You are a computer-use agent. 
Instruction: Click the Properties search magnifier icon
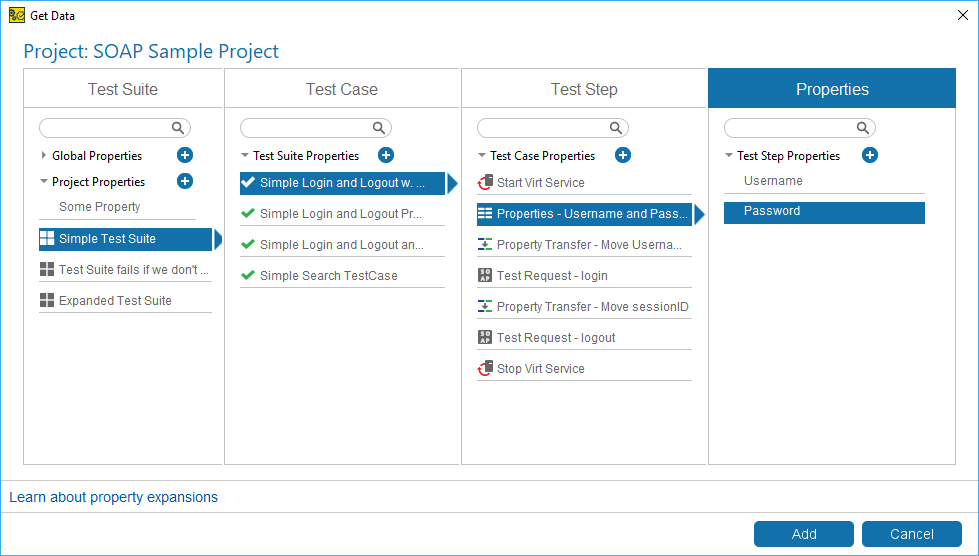point(863,128)
